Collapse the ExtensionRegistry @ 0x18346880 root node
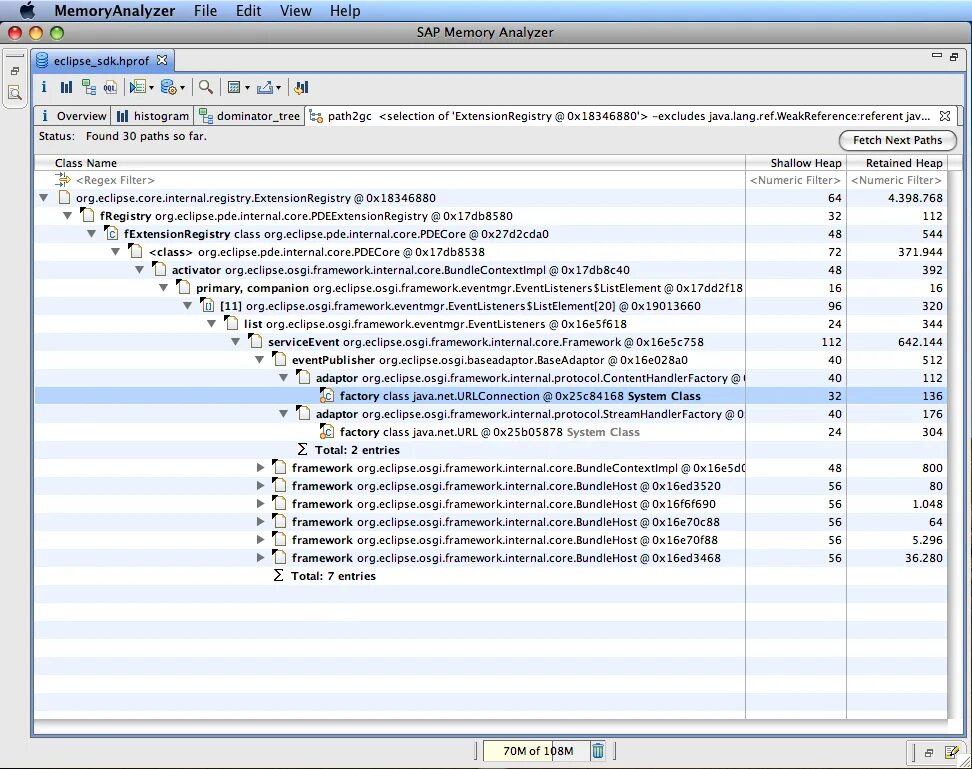The height and width of the screenshot is (769, 972). pos(43,198)
